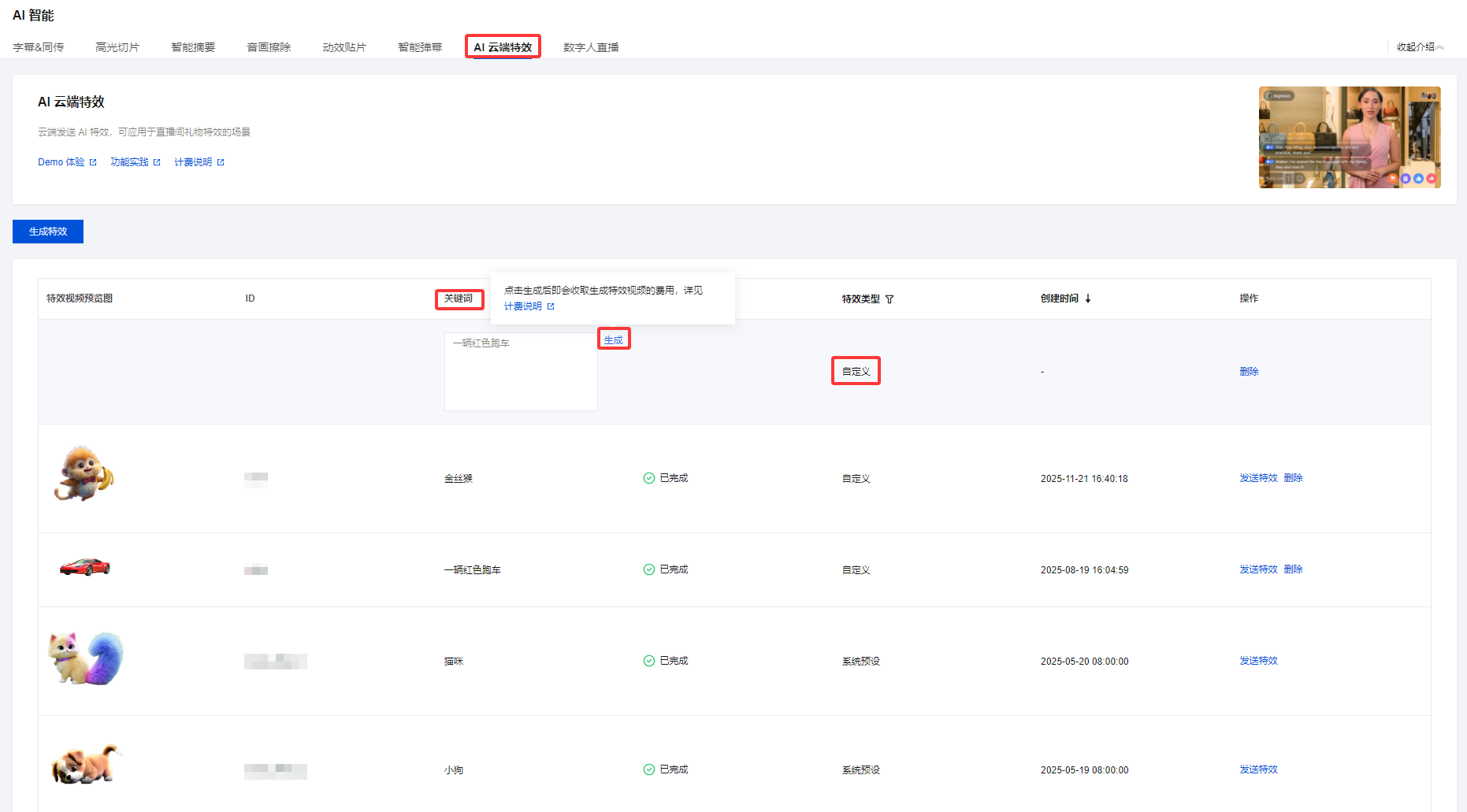Open the red sports car preview thumbnail
The height and width of the screenshot is (812, 1467).
pos(85,567)
